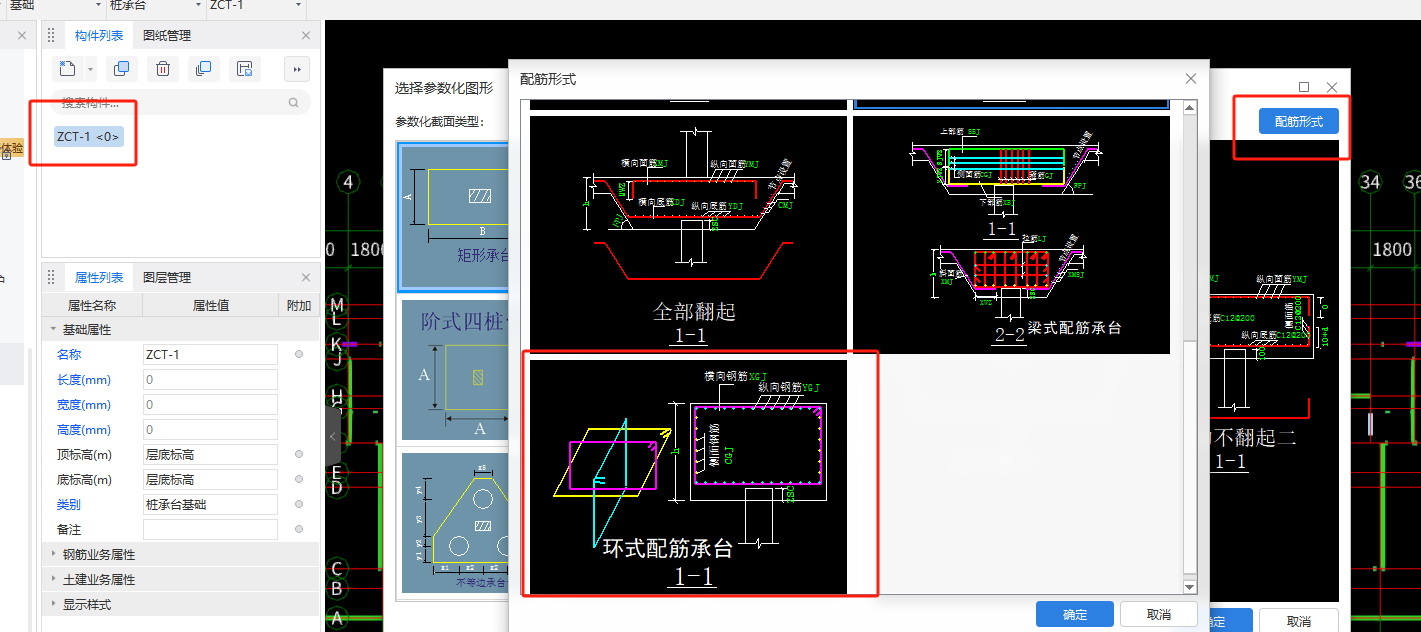Click the 配筋形式 button
This screenshot has height=632, width=1421.
click(x=1298, y=121)
